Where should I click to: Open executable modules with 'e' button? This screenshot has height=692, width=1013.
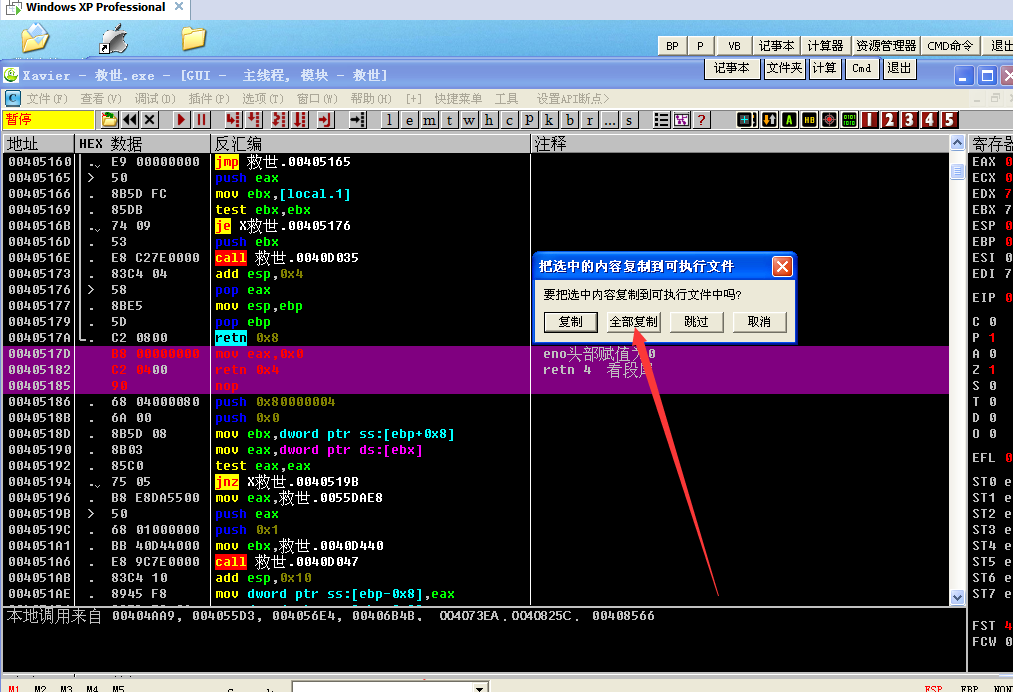pyautogui.click(x=409, y=120)
